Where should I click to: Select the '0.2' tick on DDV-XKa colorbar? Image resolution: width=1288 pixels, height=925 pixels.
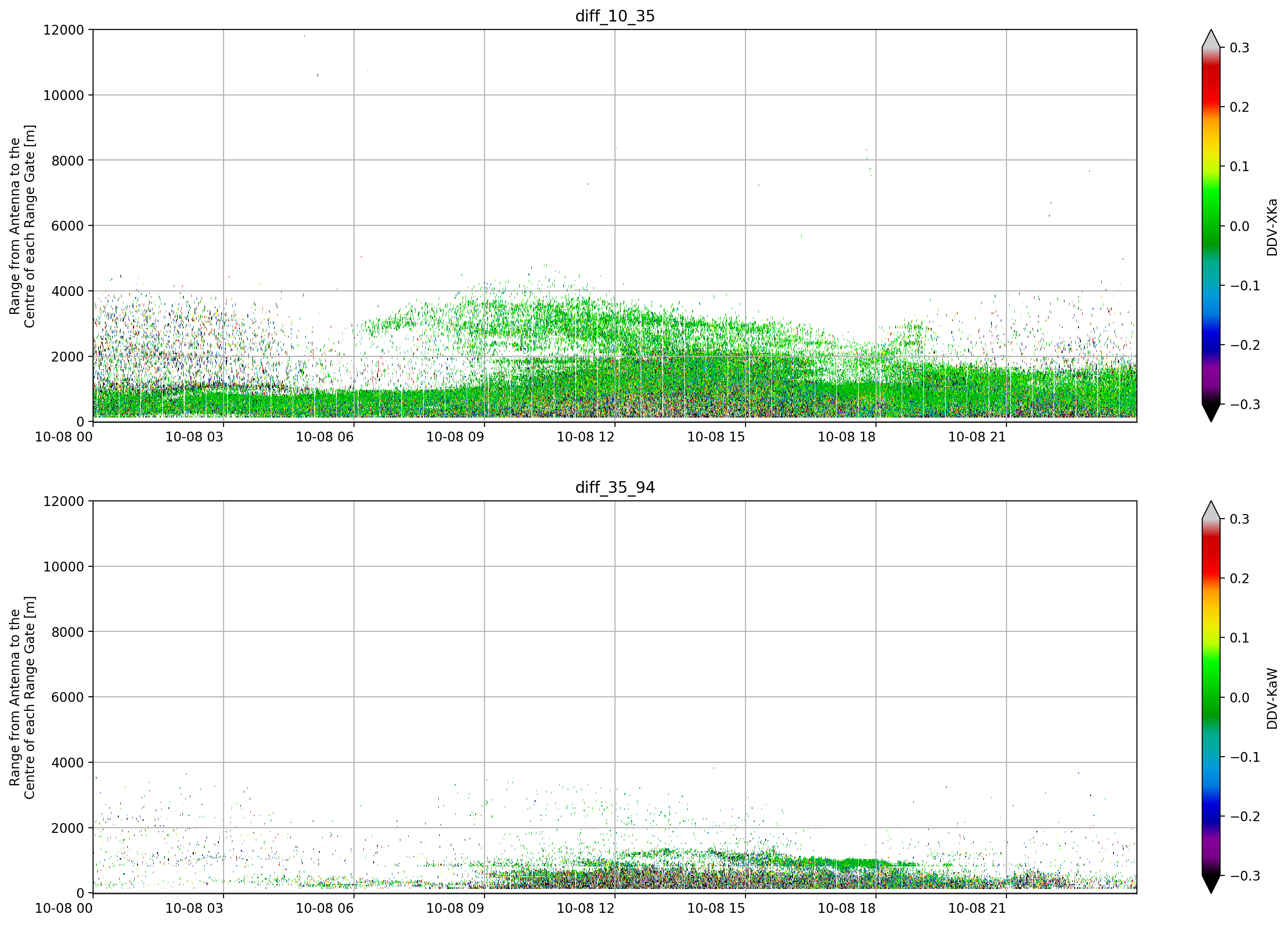point(1240,107)
